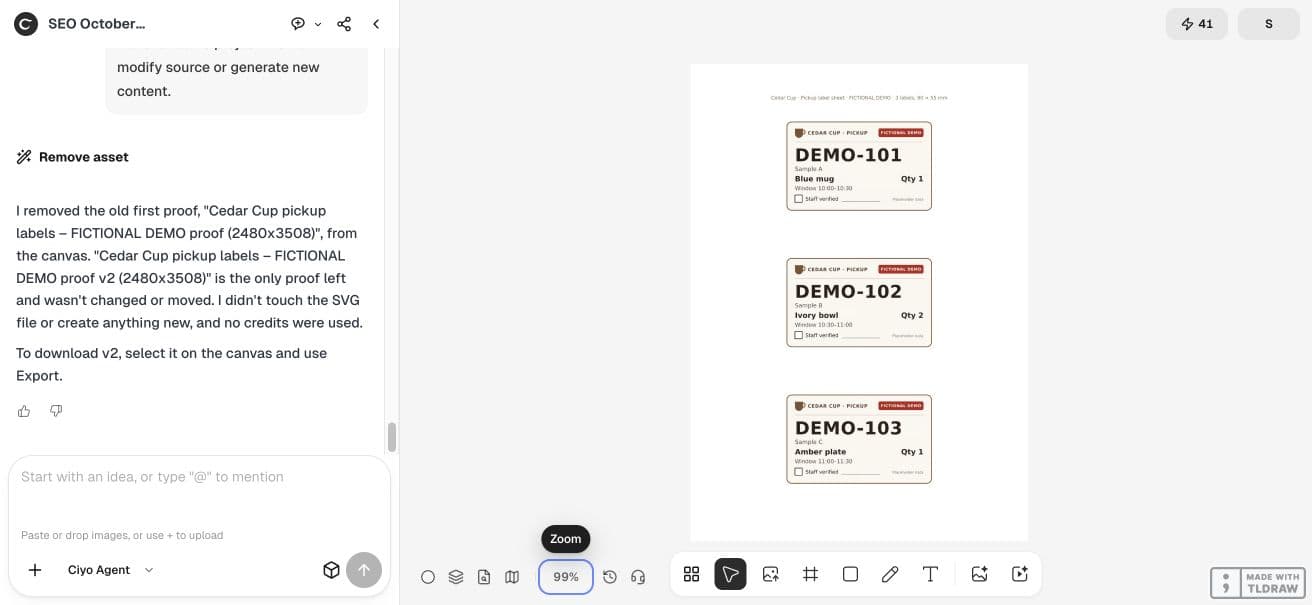Select the DEMO-102 label on the canvas
Image resolution: width=1312 pixels, height=605 pixels.
click(x=859, y=303)
